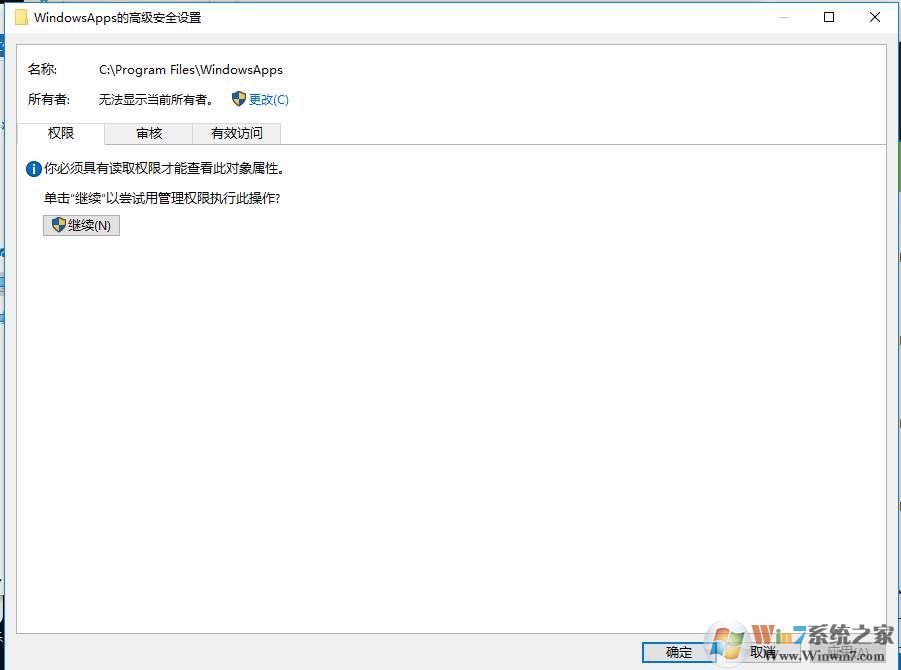Confirm with the 确定 button
Screen dimensions: 901x670
click(x=679, y=652)
